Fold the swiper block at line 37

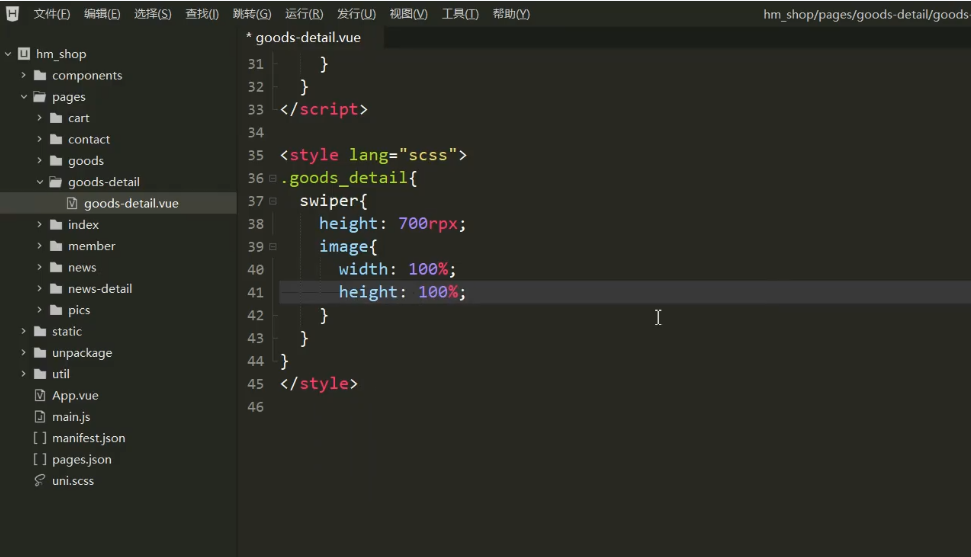pyautogui.click(x=272, y=201)
